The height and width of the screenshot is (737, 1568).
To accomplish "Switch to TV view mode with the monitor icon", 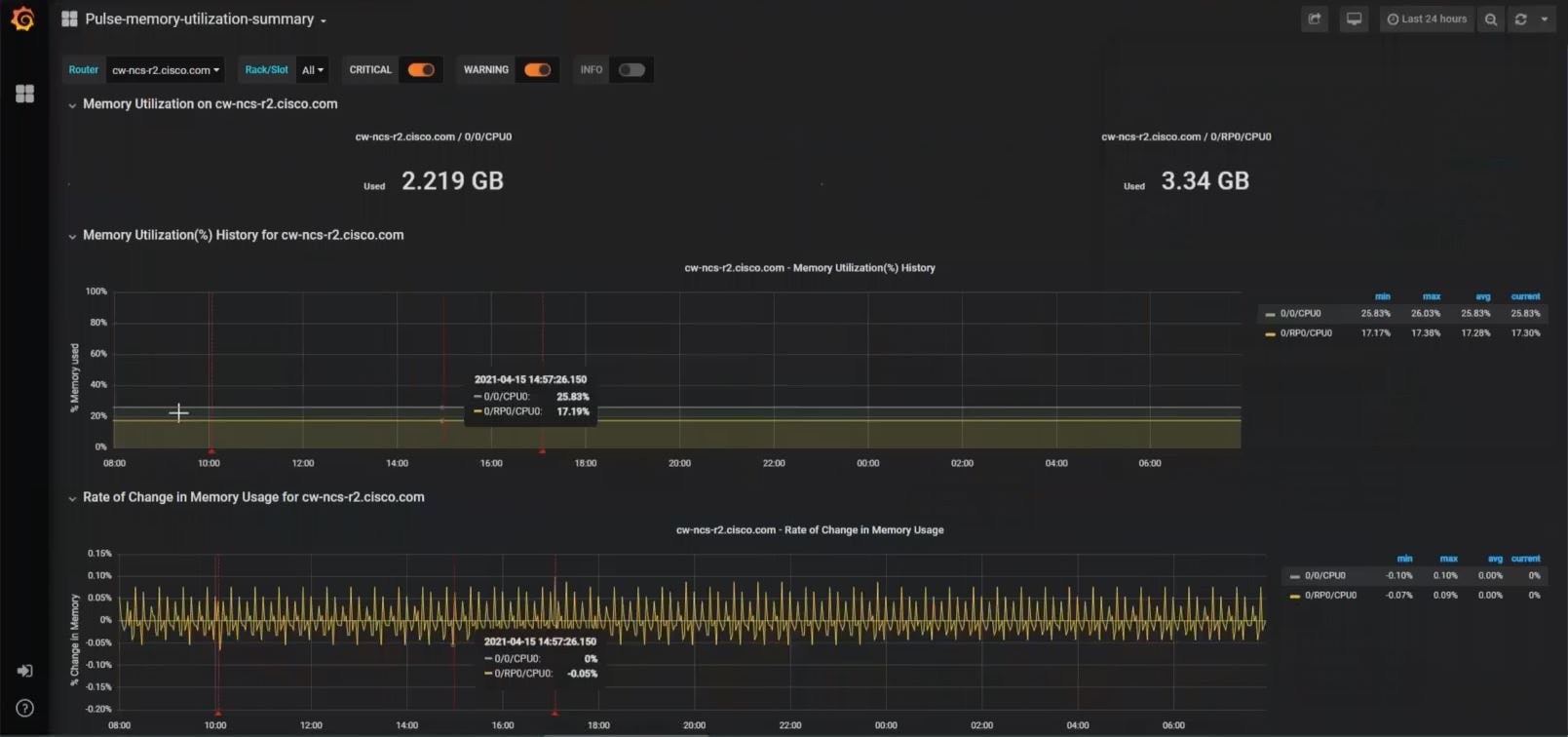I will point(1354,19).
